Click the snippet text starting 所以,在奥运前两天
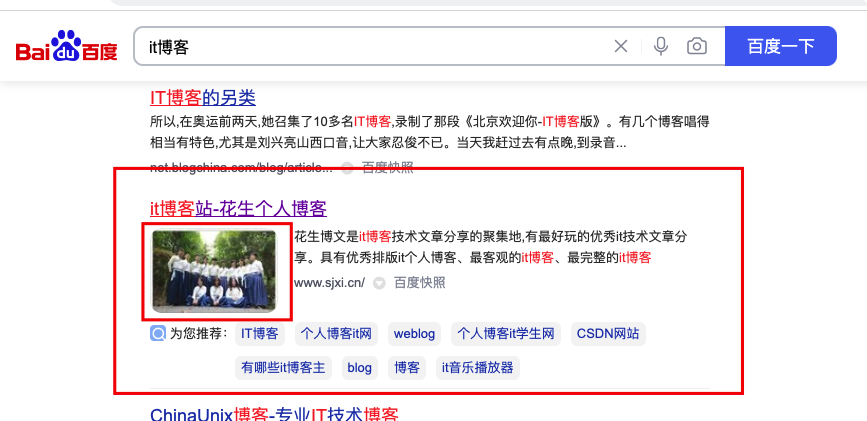The height and width of the screenshot is (421, 867). [x=430, y=132]
